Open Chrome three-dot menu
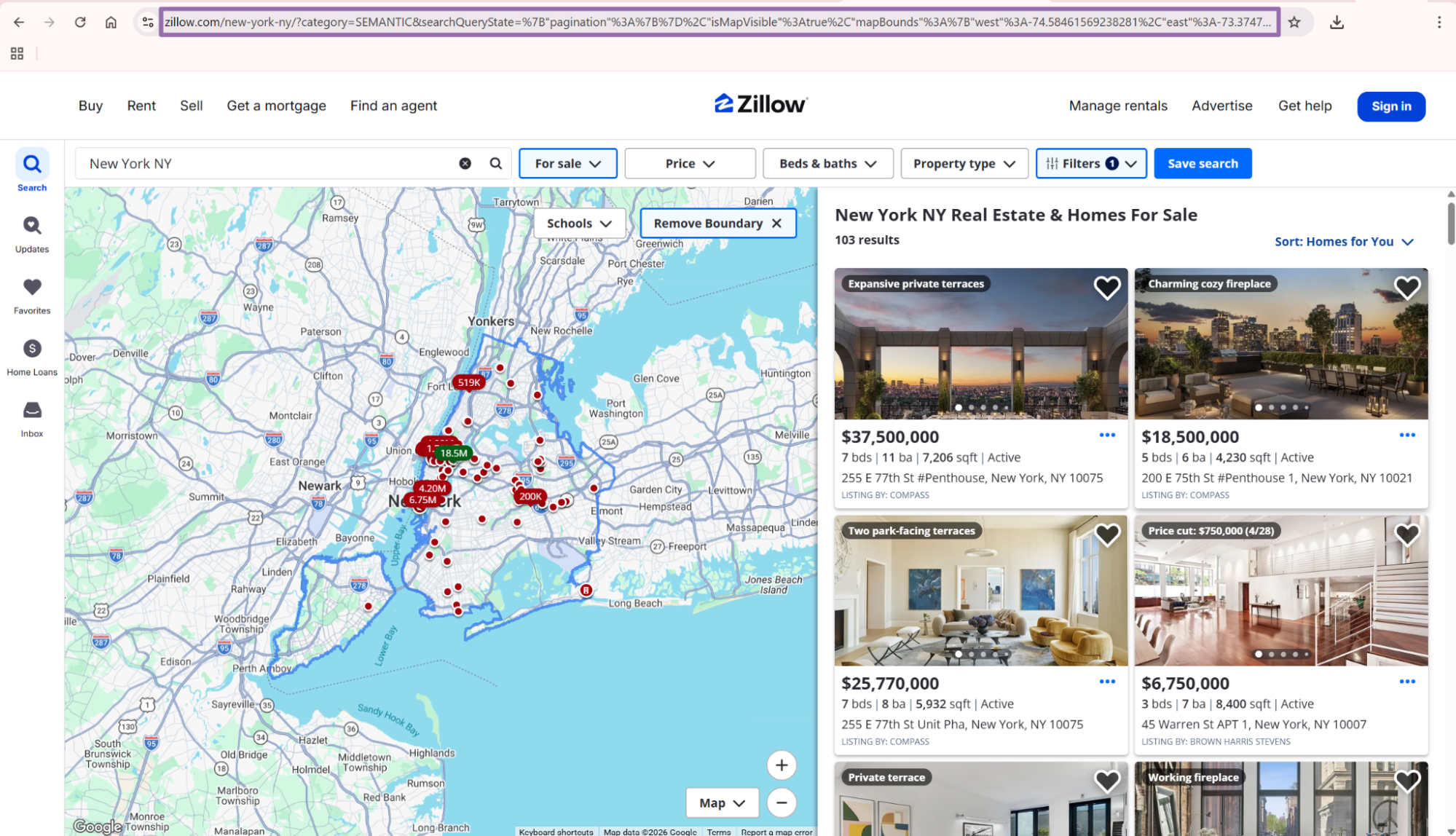The height and width of the screenshot is (836, 1456). (x=1439, y=22)
